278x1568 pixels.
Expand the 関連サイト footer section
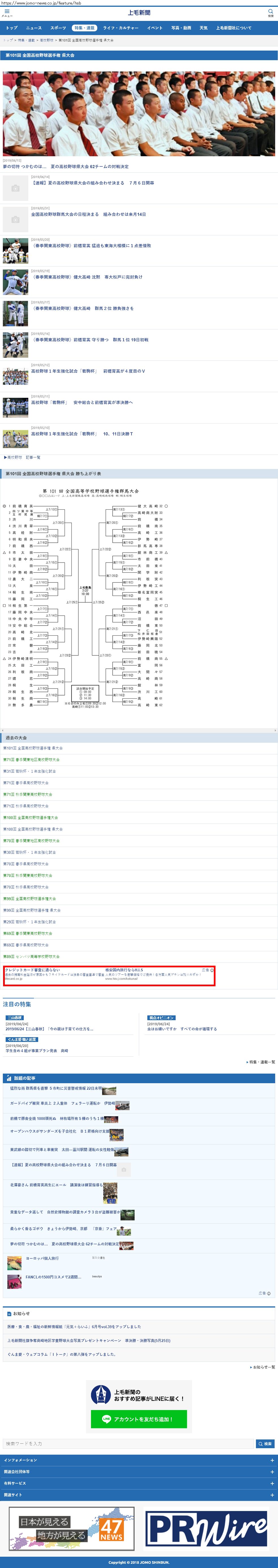tap(272, 1494)
